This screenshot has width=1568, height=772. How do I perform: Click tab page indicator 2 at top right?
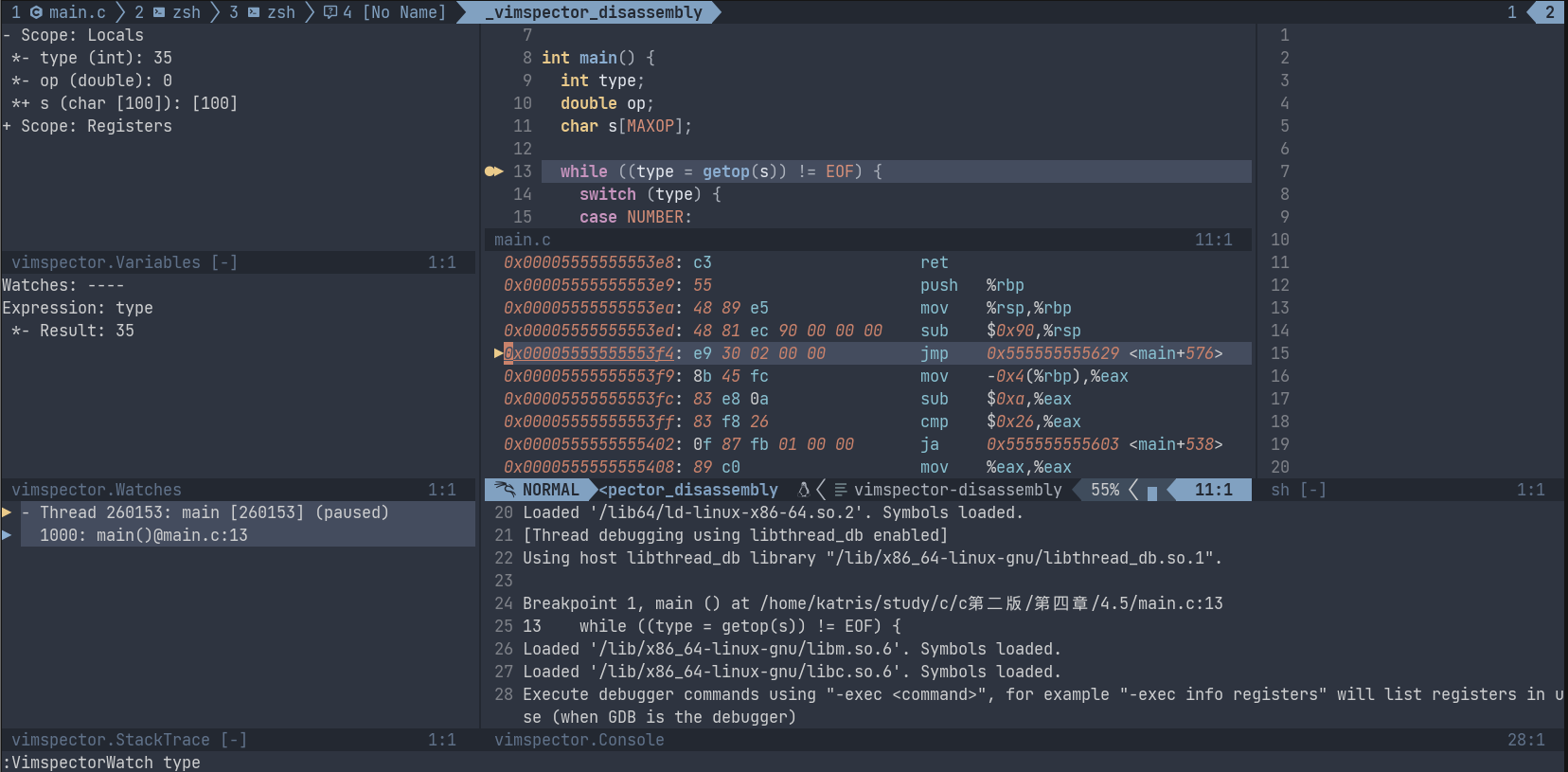[x=1549, y=12]
